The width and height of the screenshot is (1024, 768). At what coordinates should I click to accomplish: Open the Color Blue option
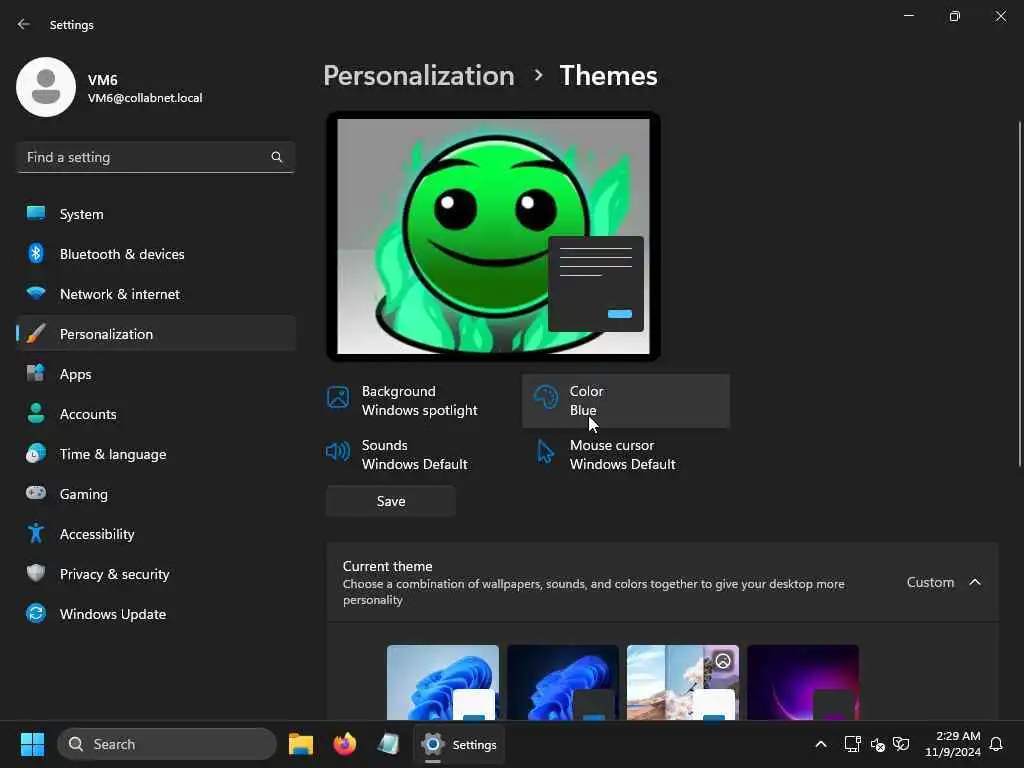[626, 401]
